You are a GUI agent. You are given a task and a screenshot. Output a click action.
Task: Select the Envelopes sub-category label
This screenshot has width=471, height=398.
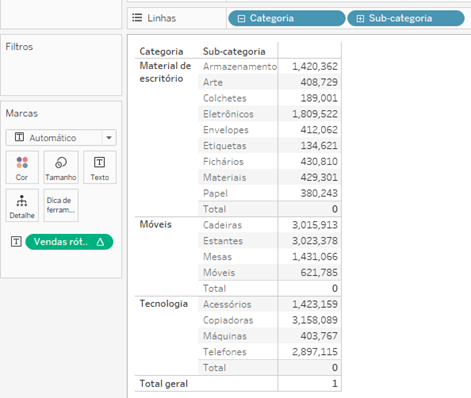(226, 130)
